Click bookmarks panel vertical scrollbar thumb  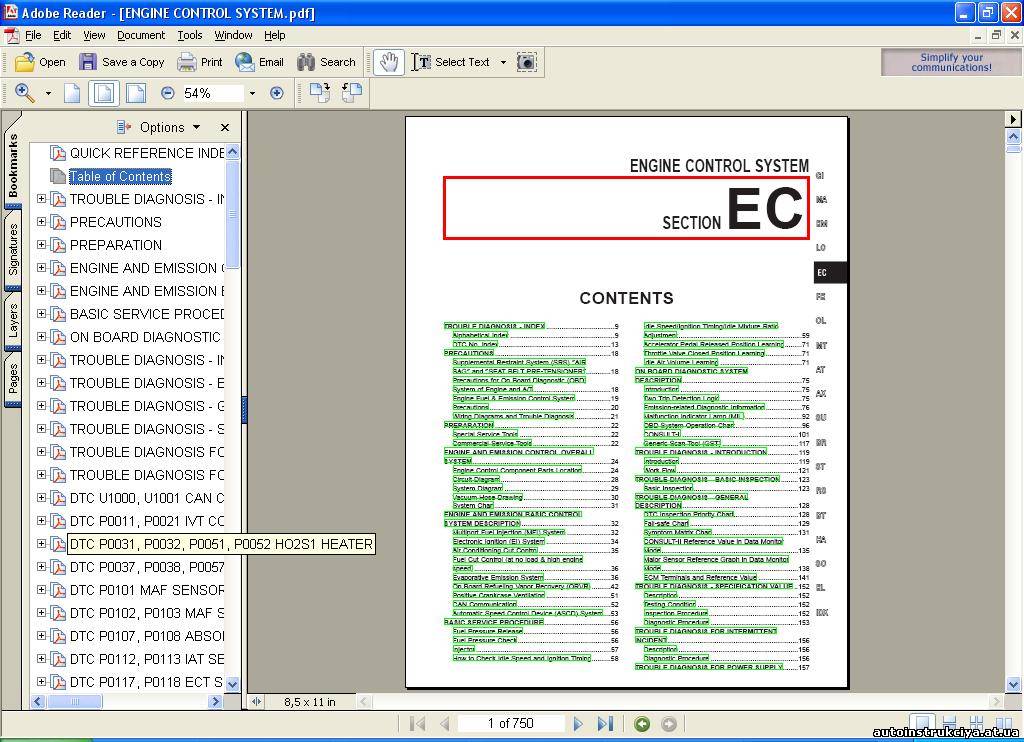[x=232, y=214]
